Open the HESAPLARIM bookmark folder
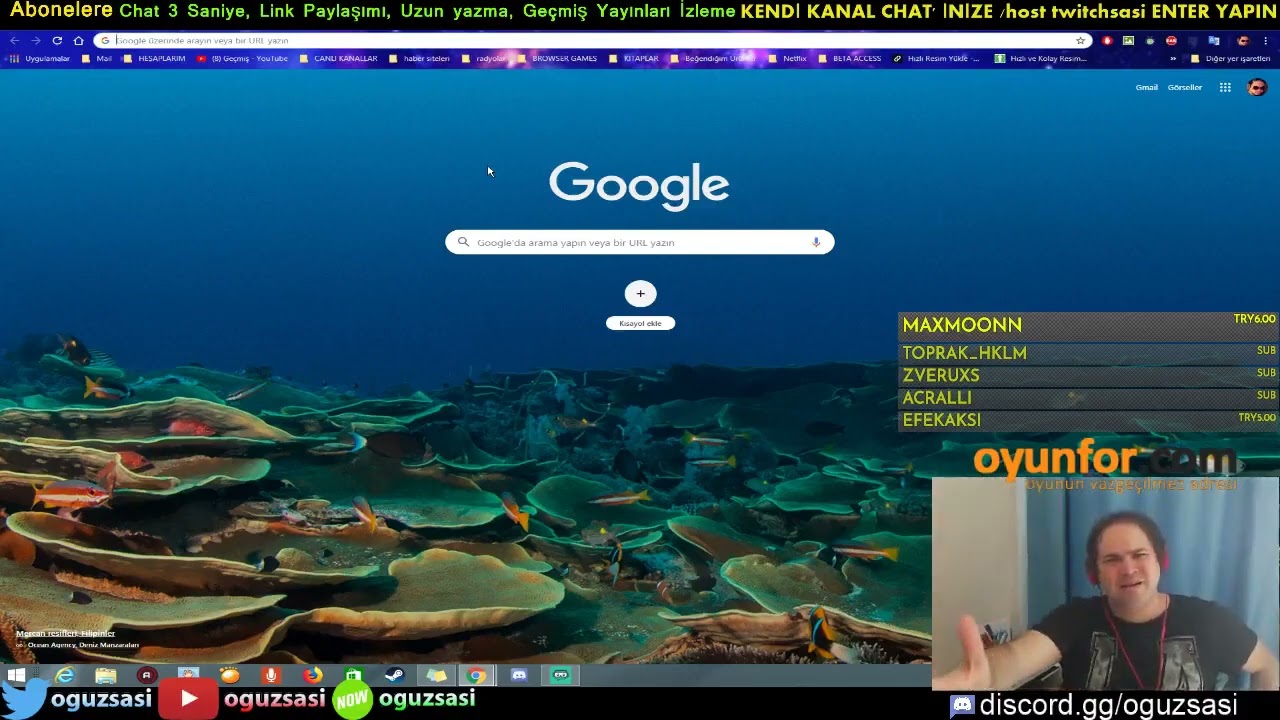Image resolution: width=1280 pixels, height=720 pixels. click(x=155, y=58)
